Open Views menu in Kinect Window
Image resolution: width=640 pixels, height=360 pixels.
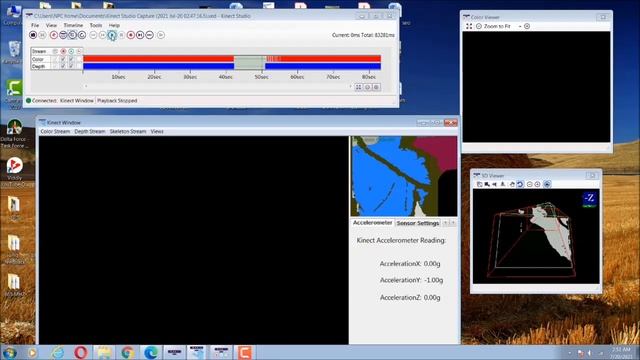(157, 131)
